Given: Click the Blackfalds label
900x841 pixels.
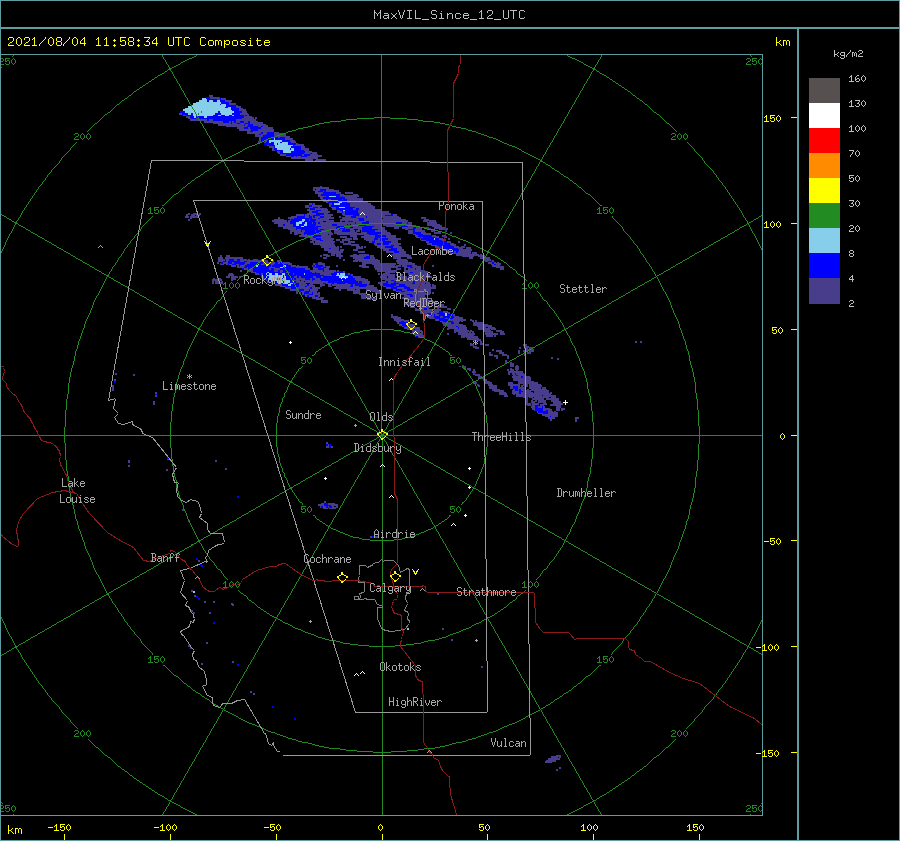Looking at the screenshot, I should click(x=425, y=277).
